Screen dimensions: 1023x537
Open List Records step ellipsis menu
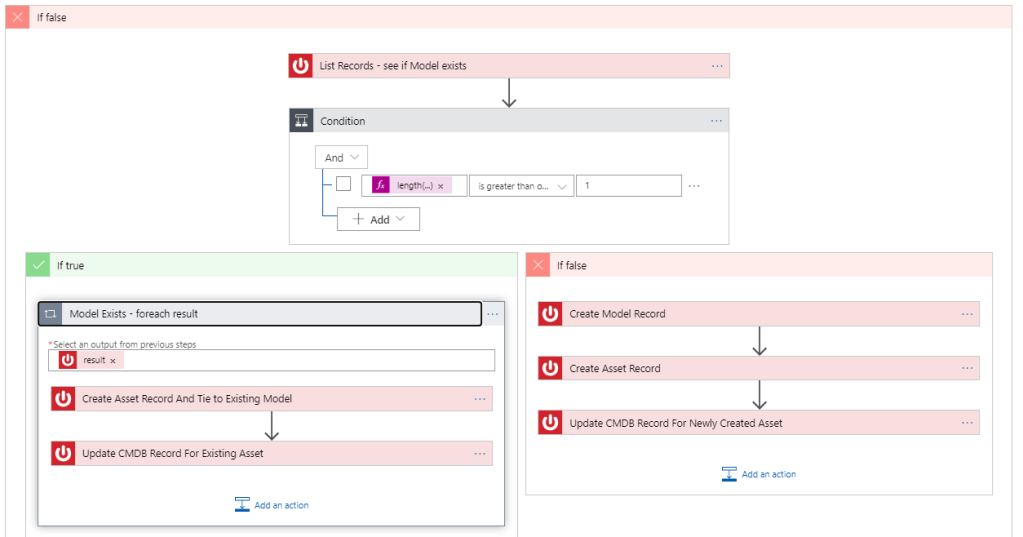tap(717, 66)
